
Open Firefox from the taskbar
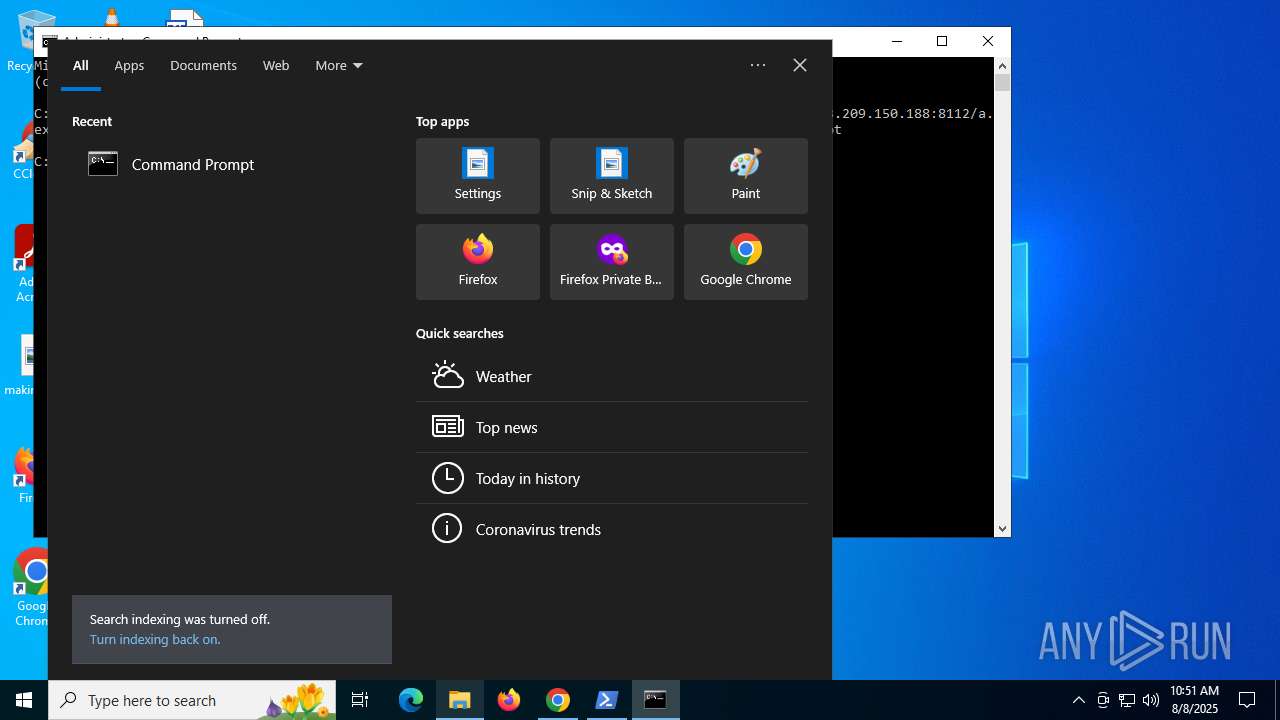[x=509, y=700]
